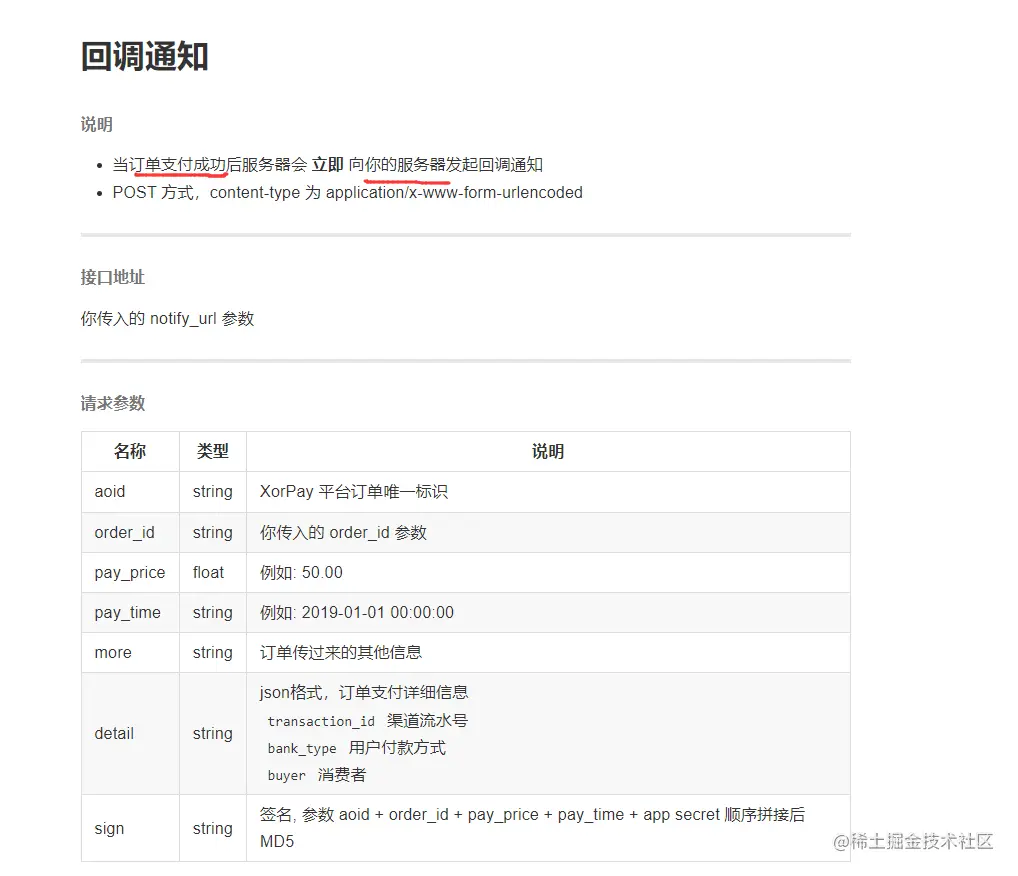Click the 类型 column header
The width and height of the screenshot is (1018, 876).
(213, 451)
